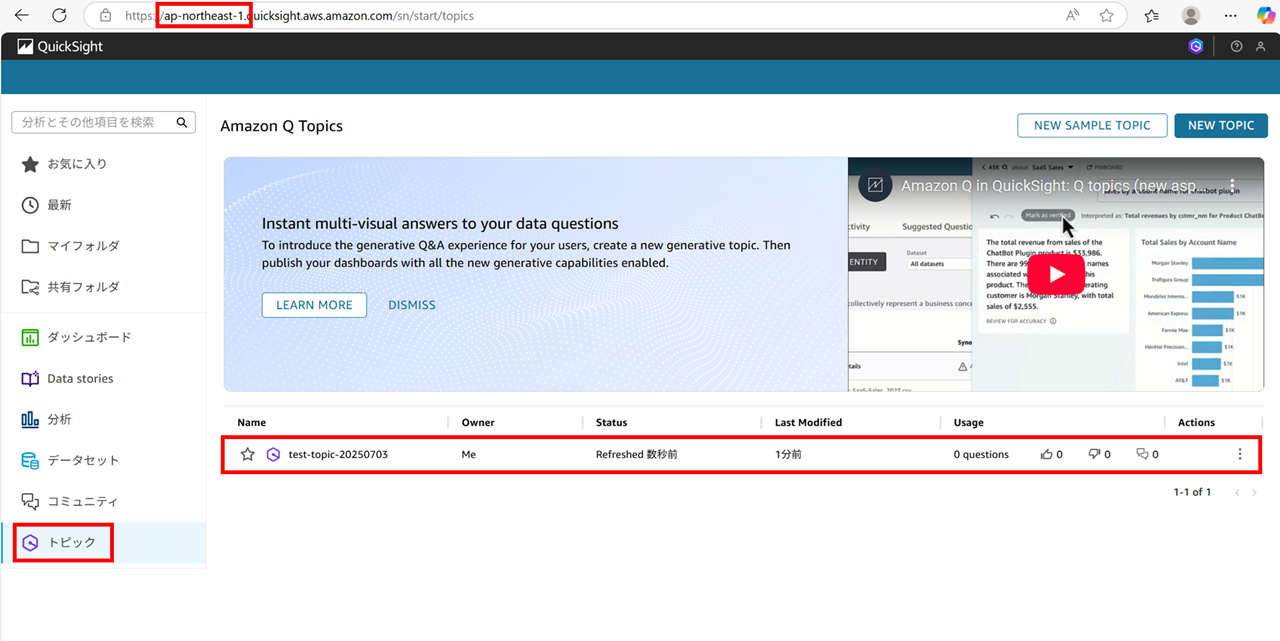Open the browser profile avatar

[1190, 16]
